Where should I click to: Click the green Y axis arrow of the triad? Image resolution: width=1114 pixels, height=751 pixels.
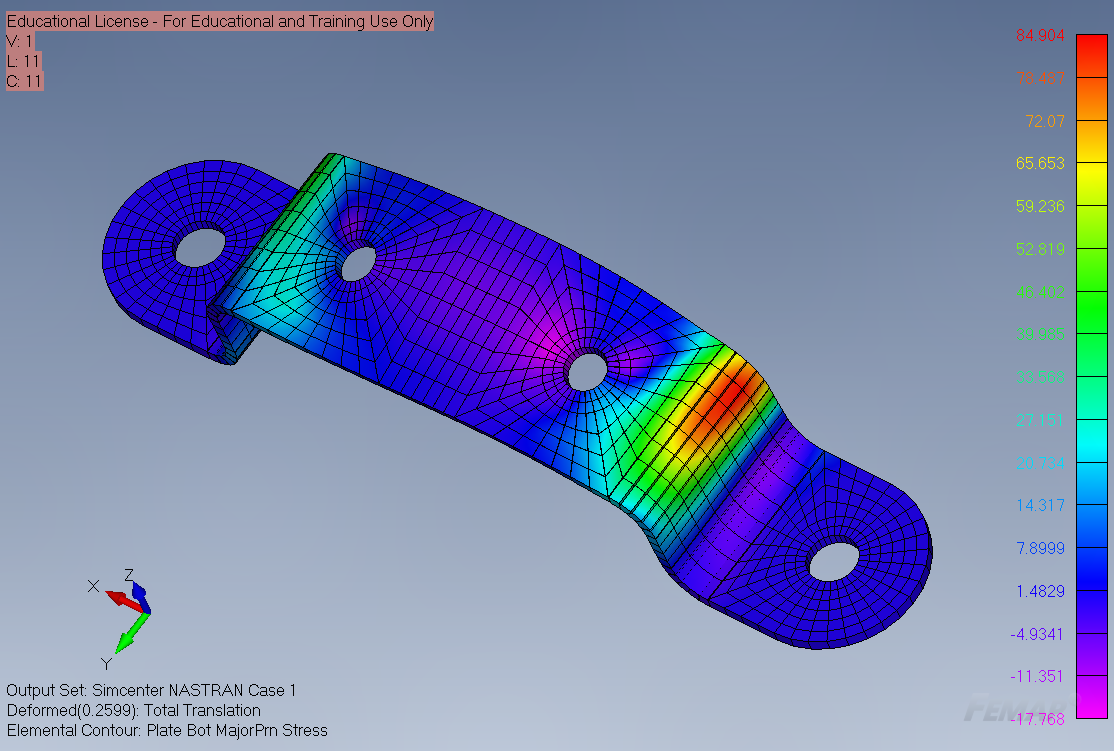point(131,633)
